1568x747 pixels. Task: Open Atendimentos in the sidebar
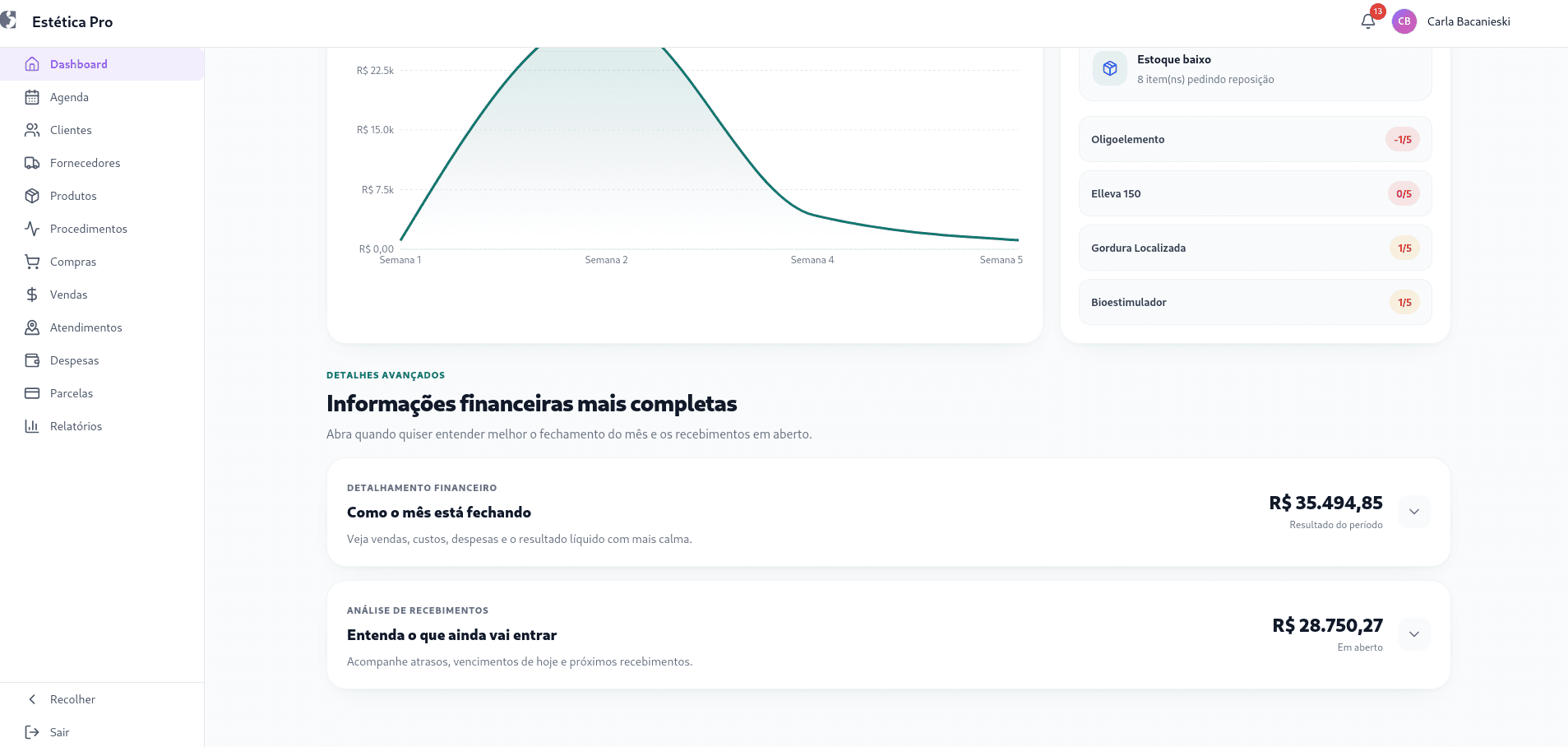click(102, 327)
